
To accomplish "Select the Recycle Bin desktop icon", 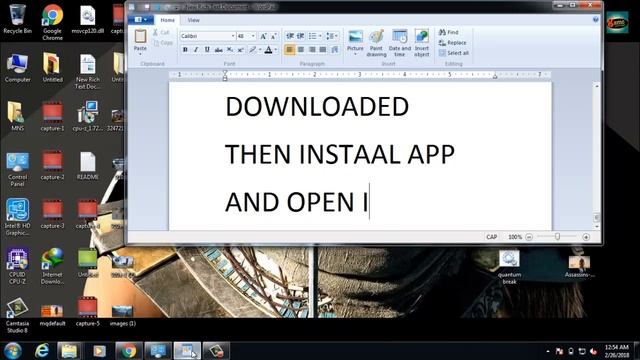I will [x=17, y=19].
